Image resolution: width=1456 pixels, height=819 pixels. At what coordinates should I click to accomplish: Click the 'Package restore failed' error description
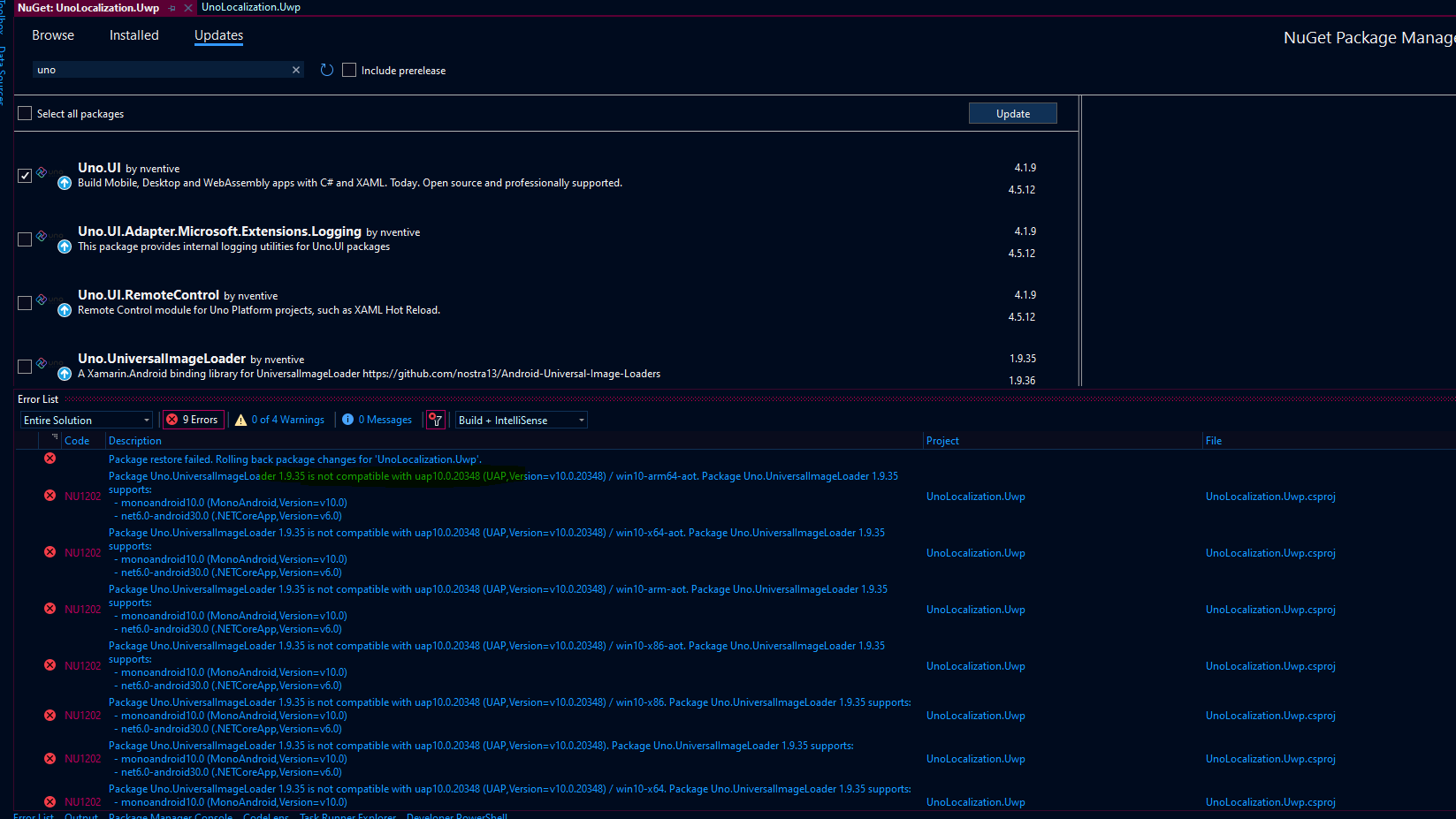tap(295, 459)
